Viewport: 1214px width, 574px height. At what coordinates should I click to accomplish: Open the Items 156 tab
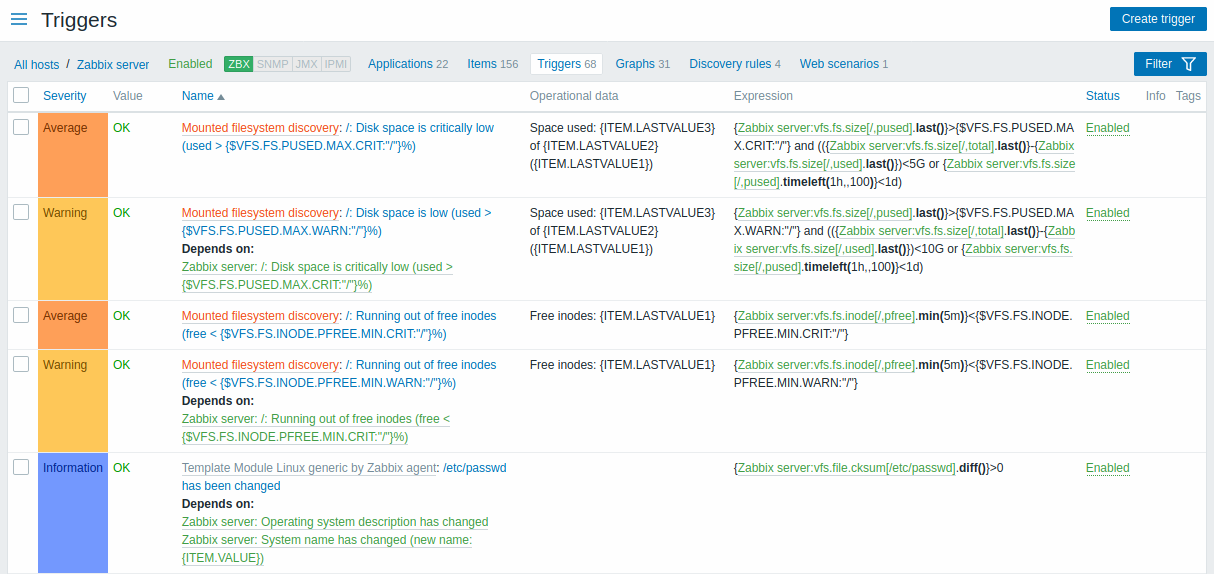coord(493,64)
